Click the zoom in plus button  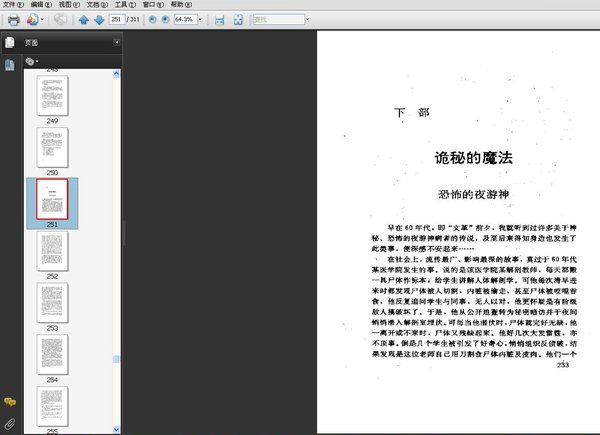point(165,19)
